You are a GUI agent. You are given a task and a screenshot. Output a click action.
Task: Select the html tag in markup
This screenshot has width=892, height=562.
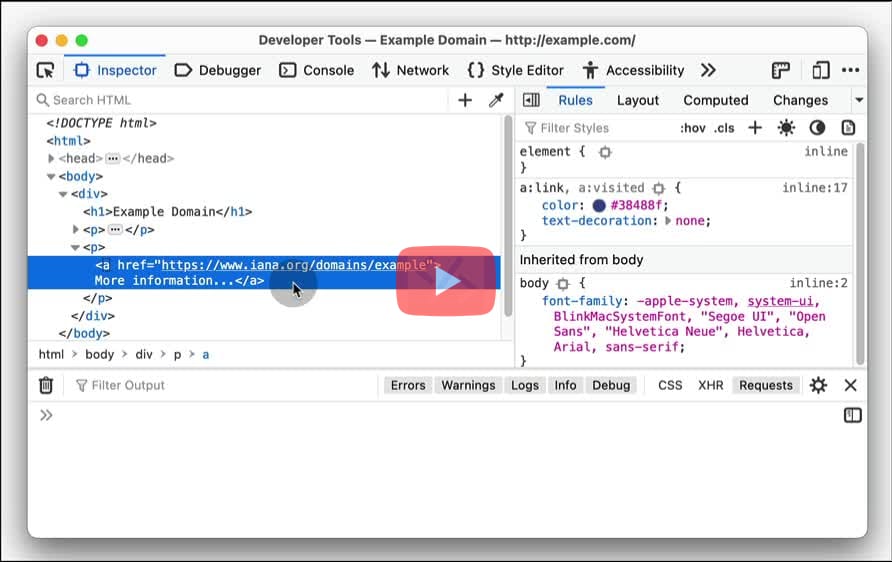tap(68, 140)
